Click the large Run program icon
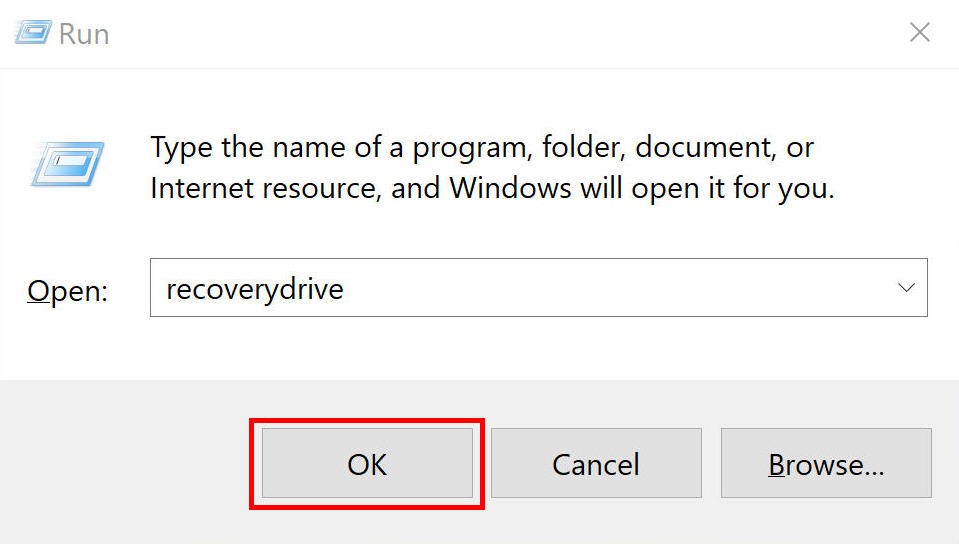The height and width of the screenshot is (544, 959). coord(67,164)
